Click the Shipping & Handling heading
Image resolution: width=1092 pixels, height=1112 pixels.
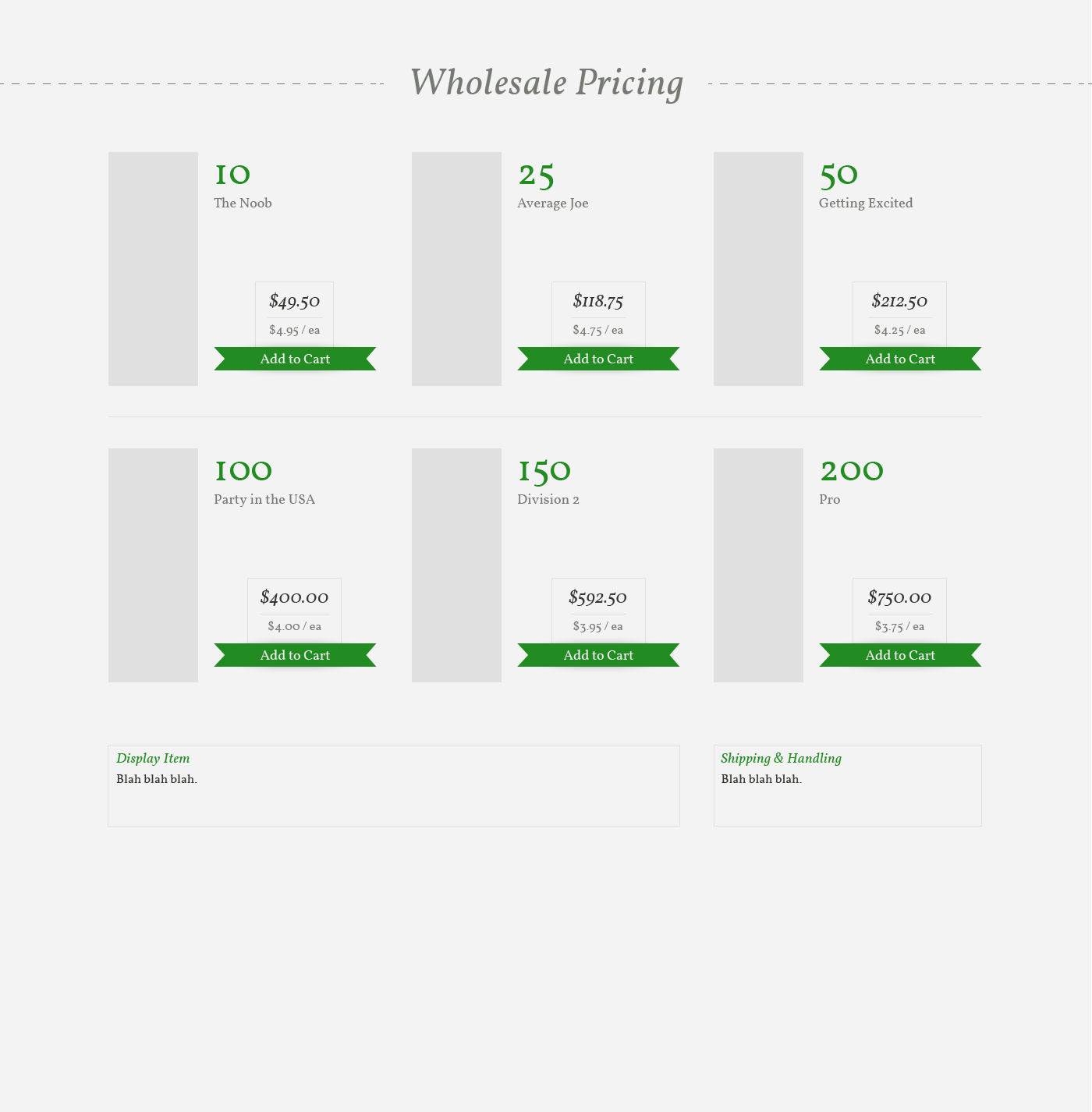pyautogui.click(x=781, y=758)
